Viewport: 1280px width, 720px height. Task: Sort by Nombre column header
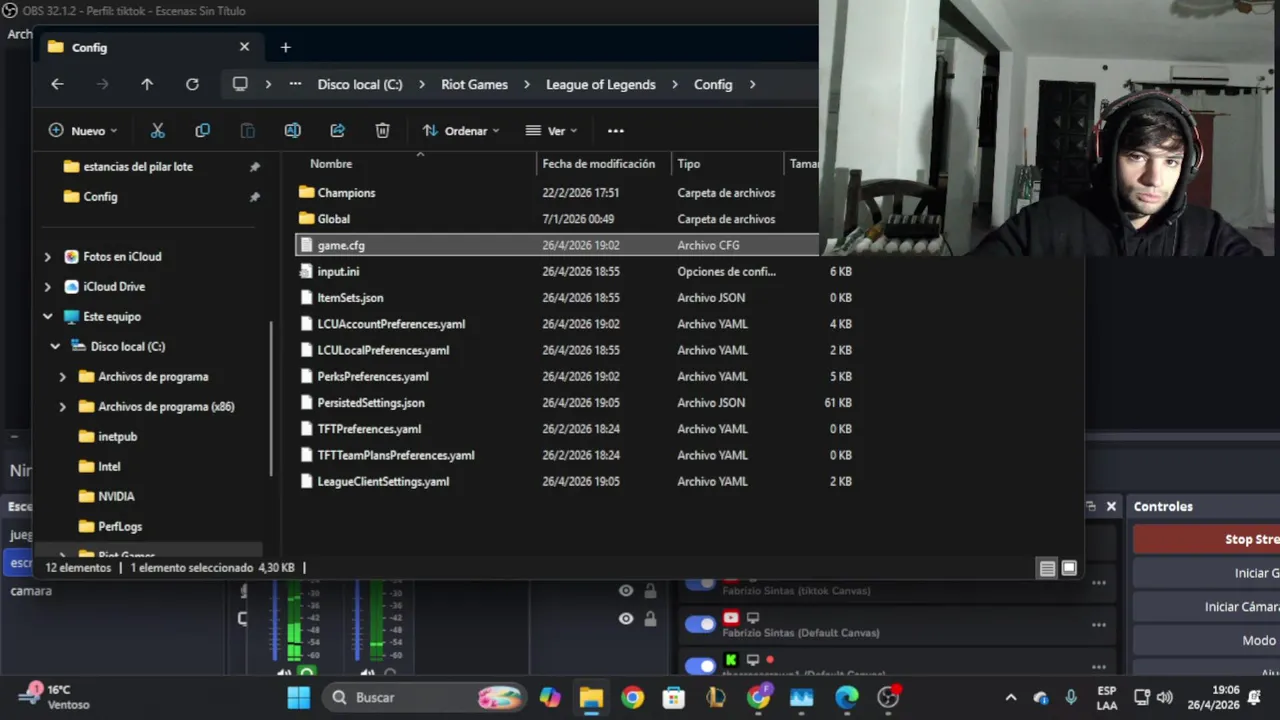(x=331, y=164)
